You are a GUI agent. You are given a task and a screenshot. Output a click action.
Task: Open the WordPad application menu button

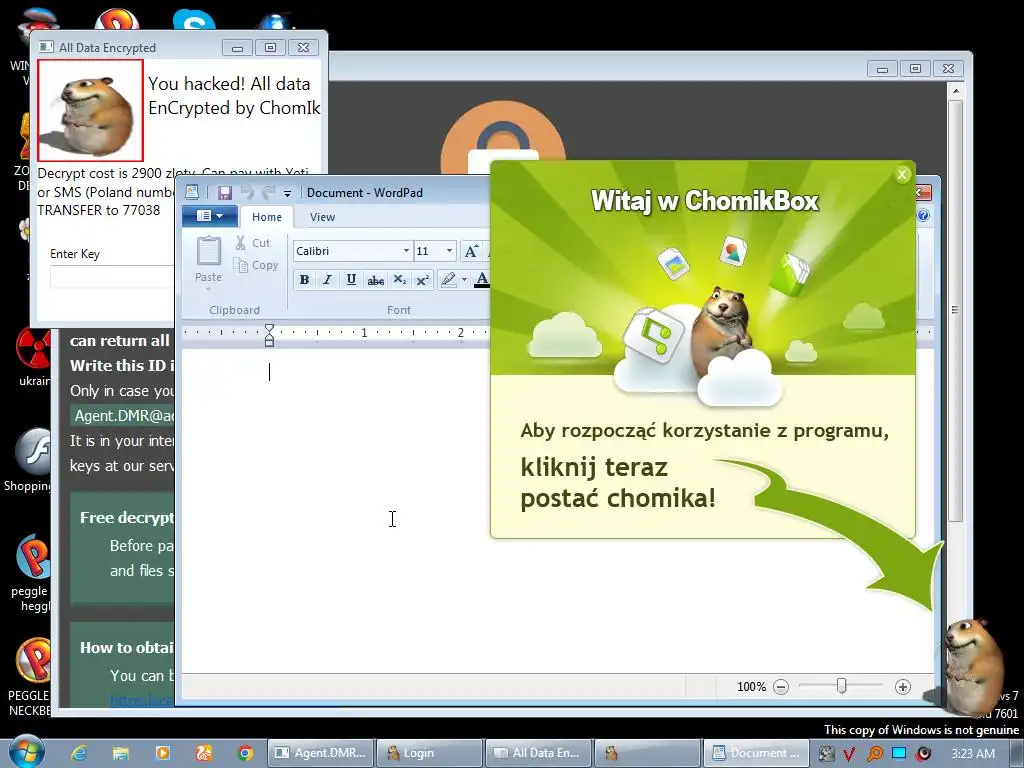click(x=210, y=216)
